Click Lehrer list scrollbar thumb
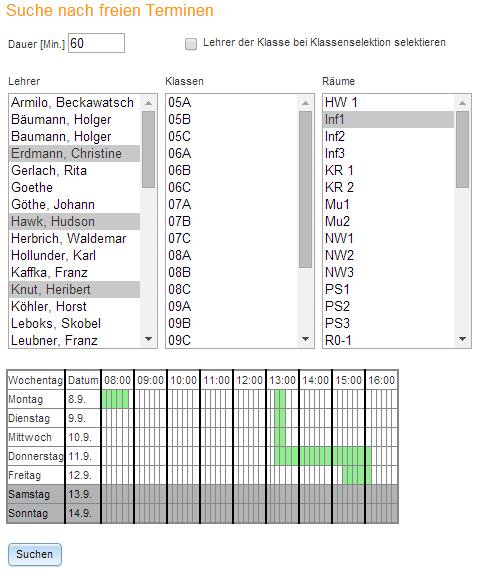 148,150
